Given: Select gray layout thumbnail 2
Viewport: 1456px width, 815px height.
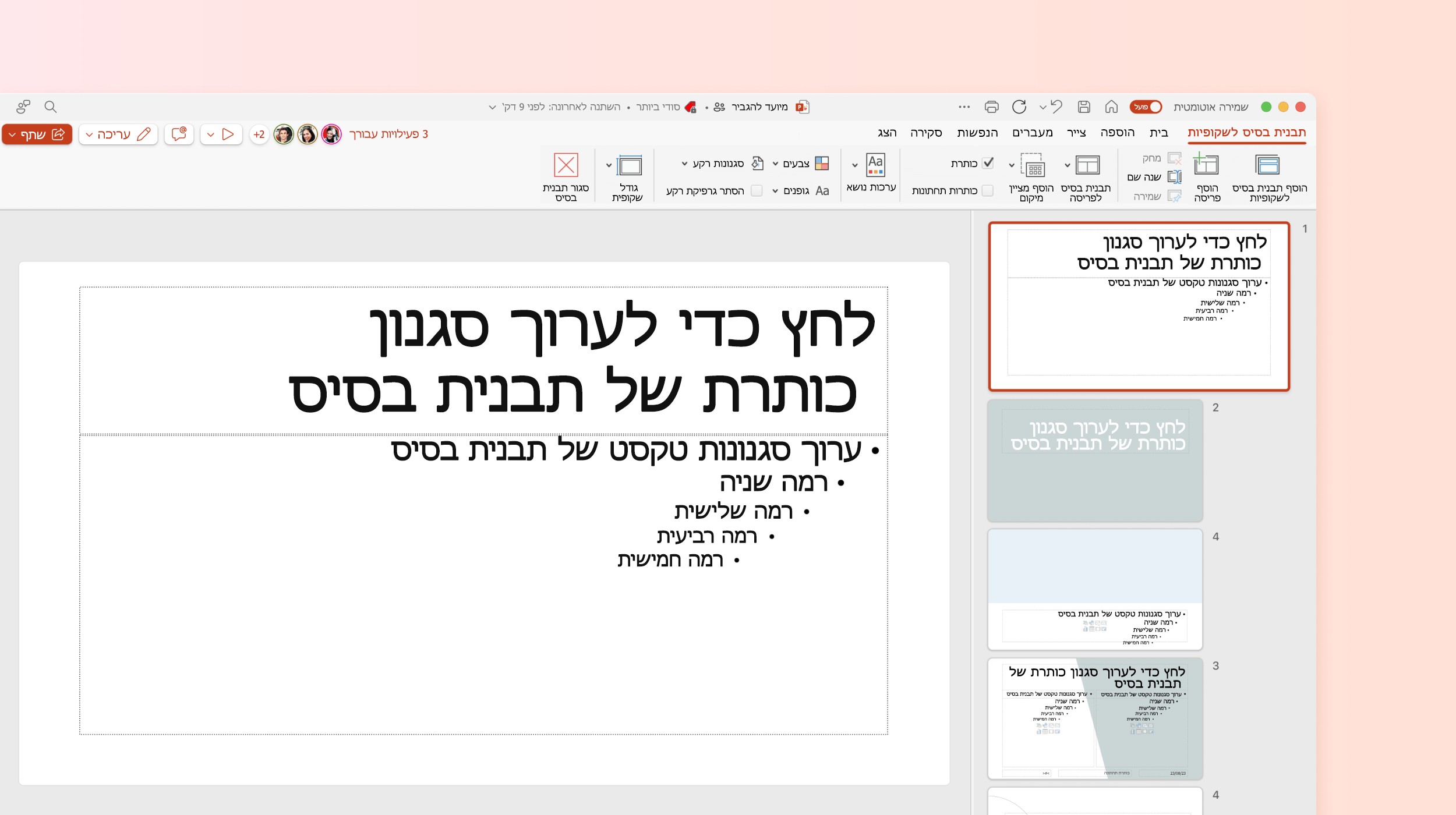Looking at the screenshot, I should pos(1095,460).
